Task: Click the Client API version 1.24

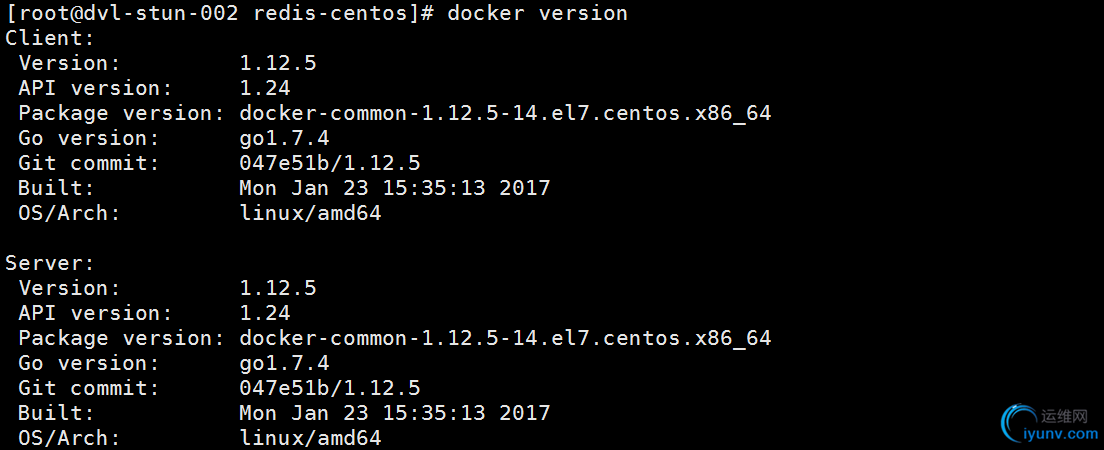Action: tap(265, 88)
